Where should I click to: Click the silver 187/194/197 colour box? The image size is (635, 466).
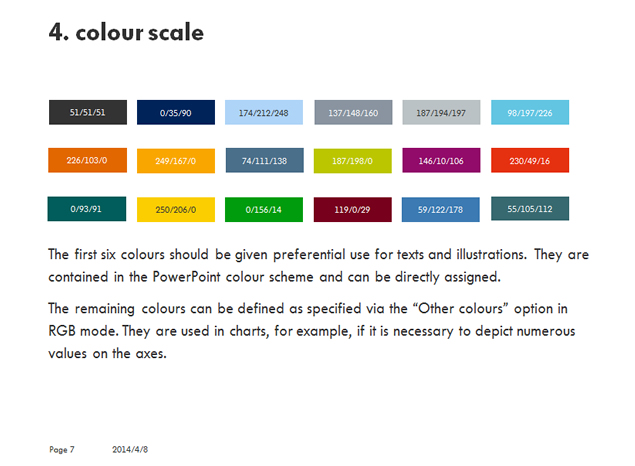tap(441, 112)
